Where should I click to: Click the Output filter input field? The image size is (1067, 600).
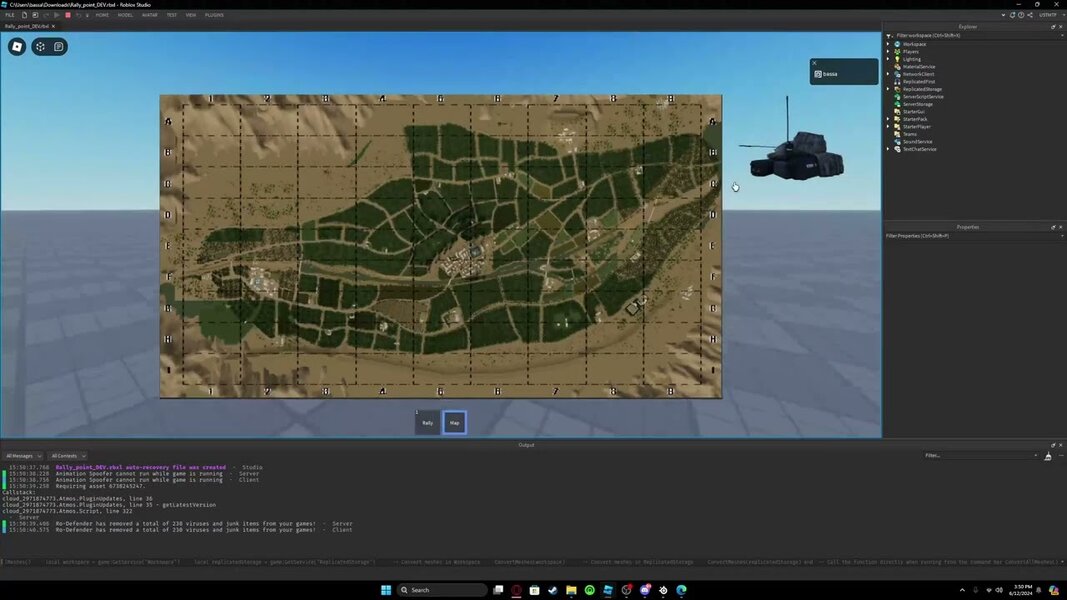pos(980,456)
